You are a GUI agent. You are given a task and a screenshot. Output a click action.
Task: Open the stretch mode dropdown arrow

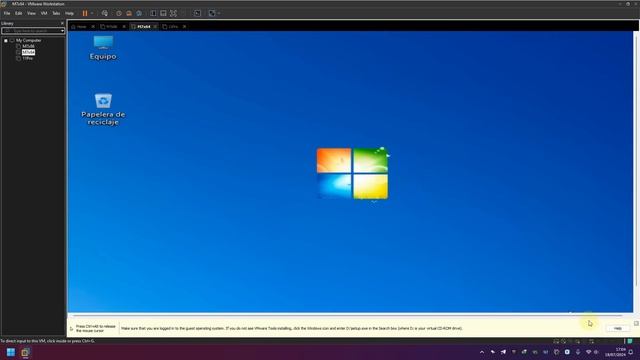point(219,13)
